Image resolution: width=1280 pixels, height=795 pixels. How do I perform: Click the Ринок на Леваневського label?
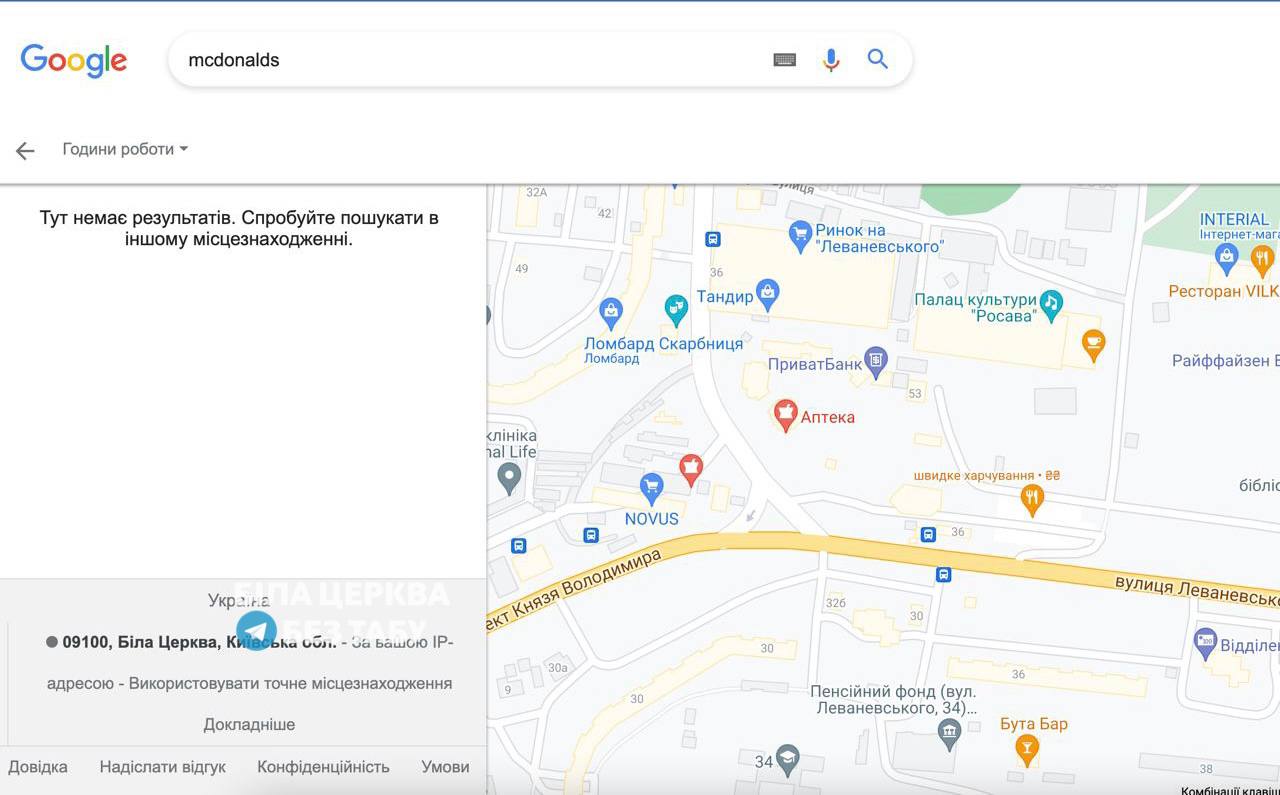(880, 237)
